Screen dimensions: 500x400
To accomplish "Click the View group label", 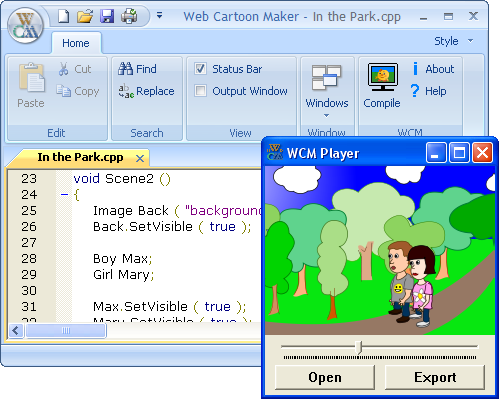I will coord(240,133).
